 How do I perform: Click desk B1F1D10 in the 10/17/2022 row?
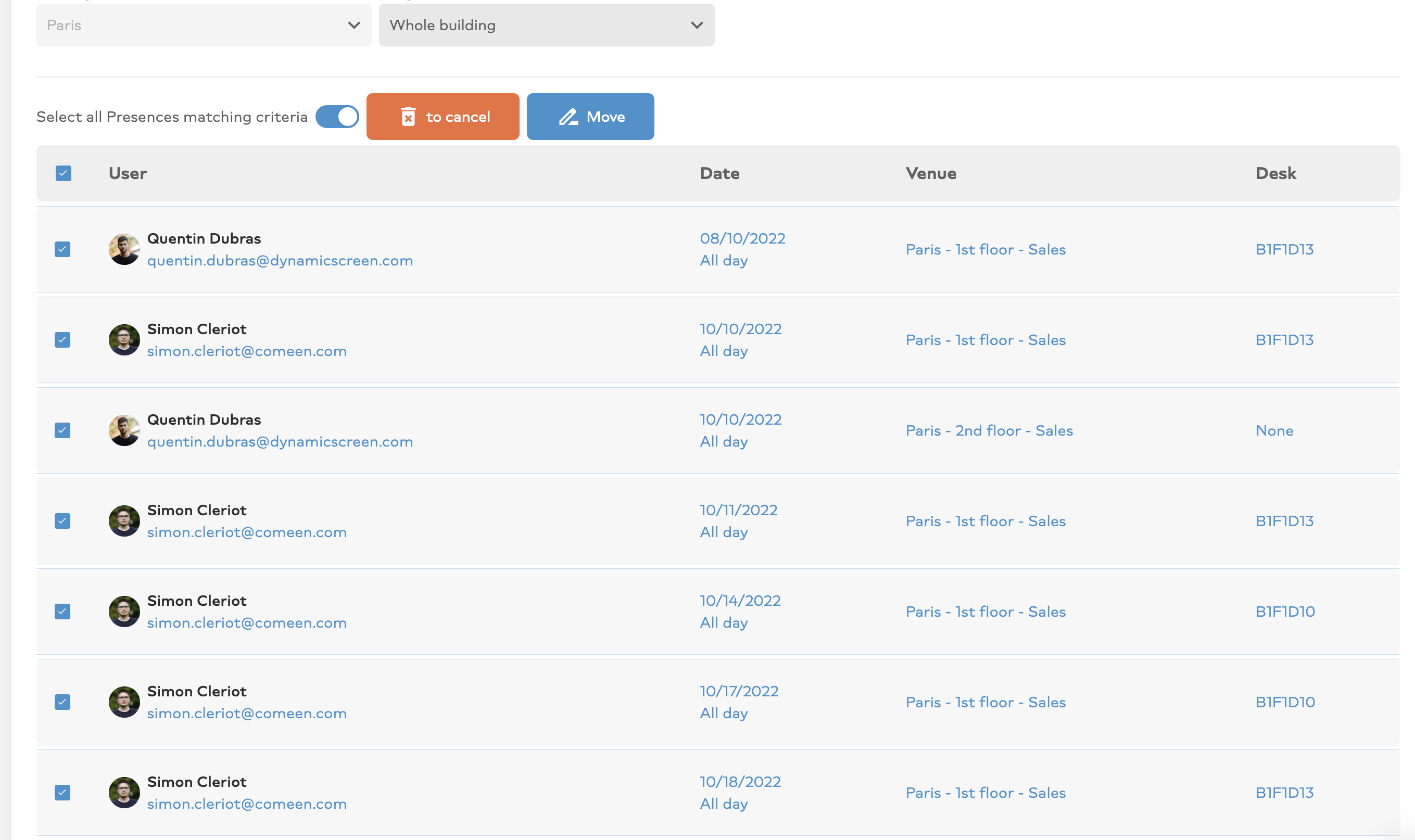click(x=1285, y=703)
